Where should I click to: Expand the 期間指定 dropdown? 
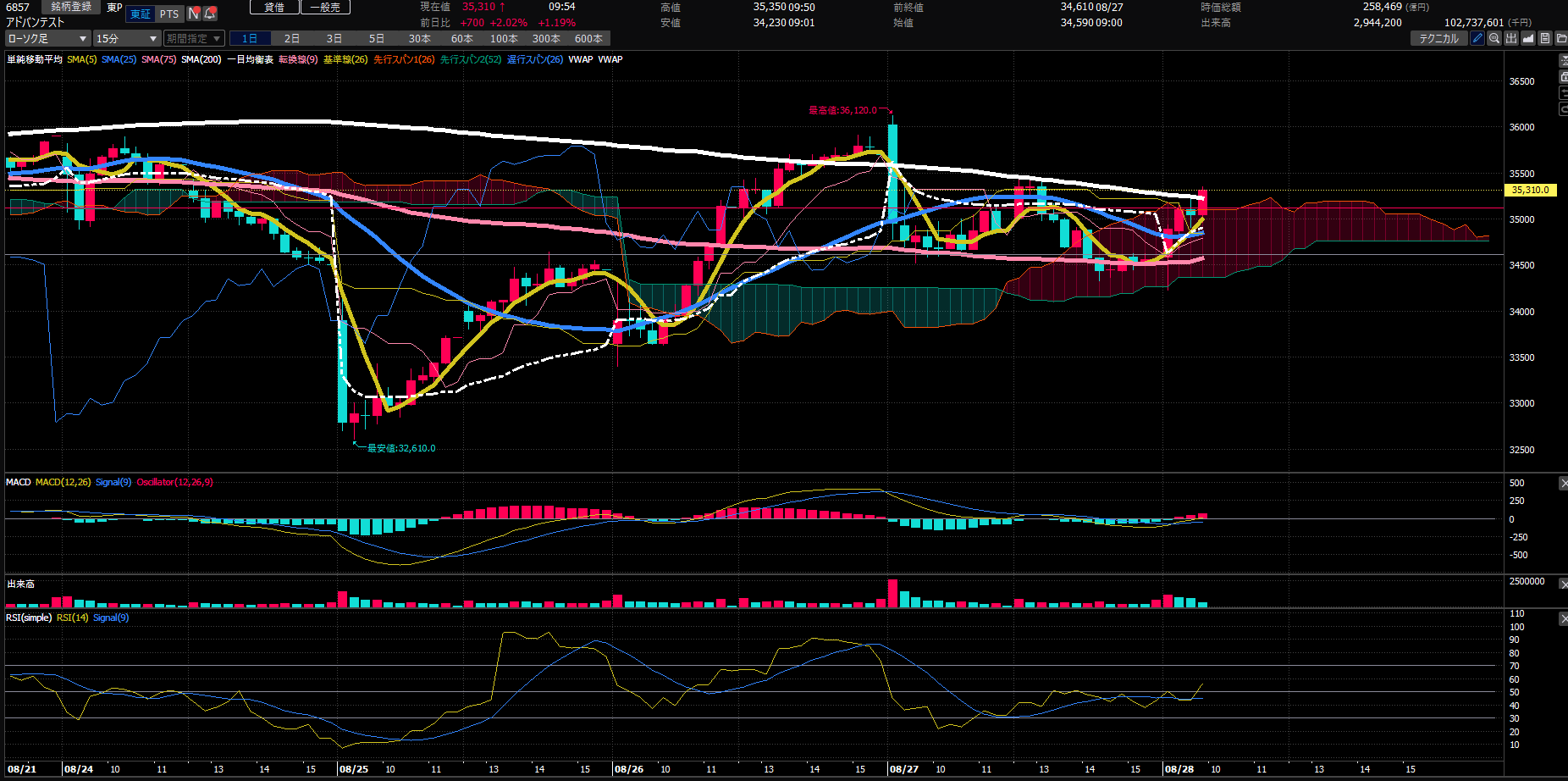point(194,38)
